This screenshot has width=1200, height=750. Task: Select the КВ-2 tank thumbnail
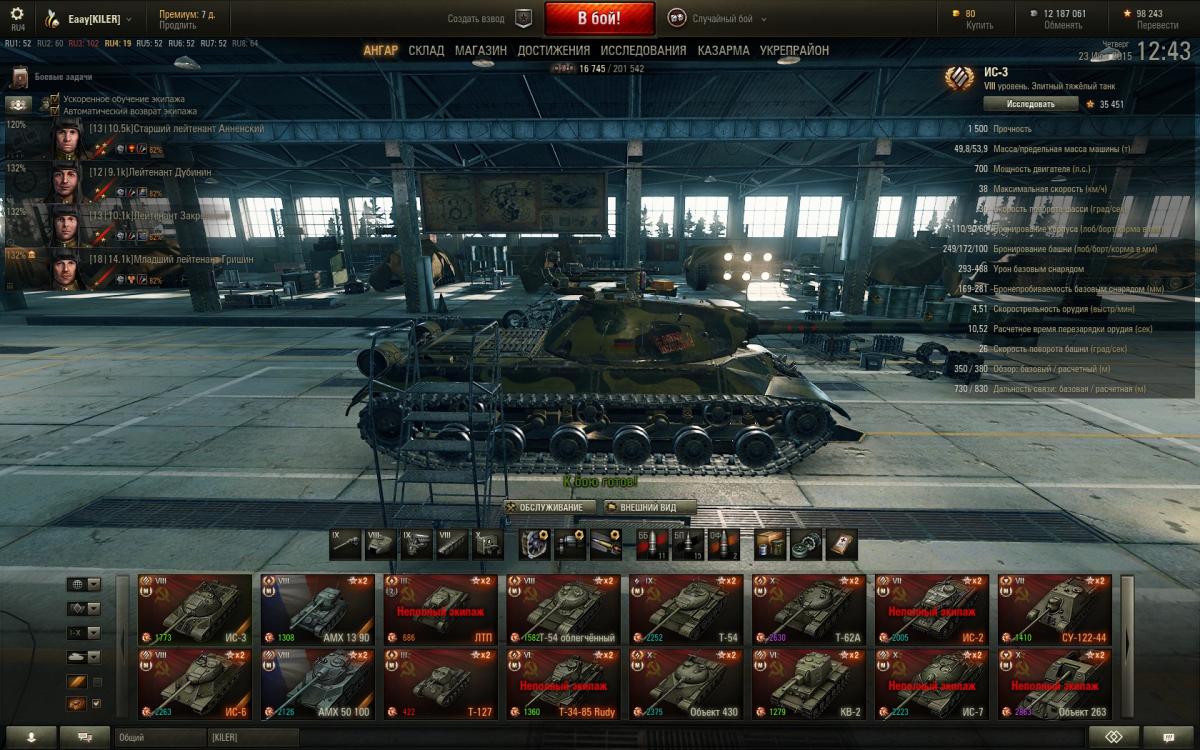tap(809, 684)
